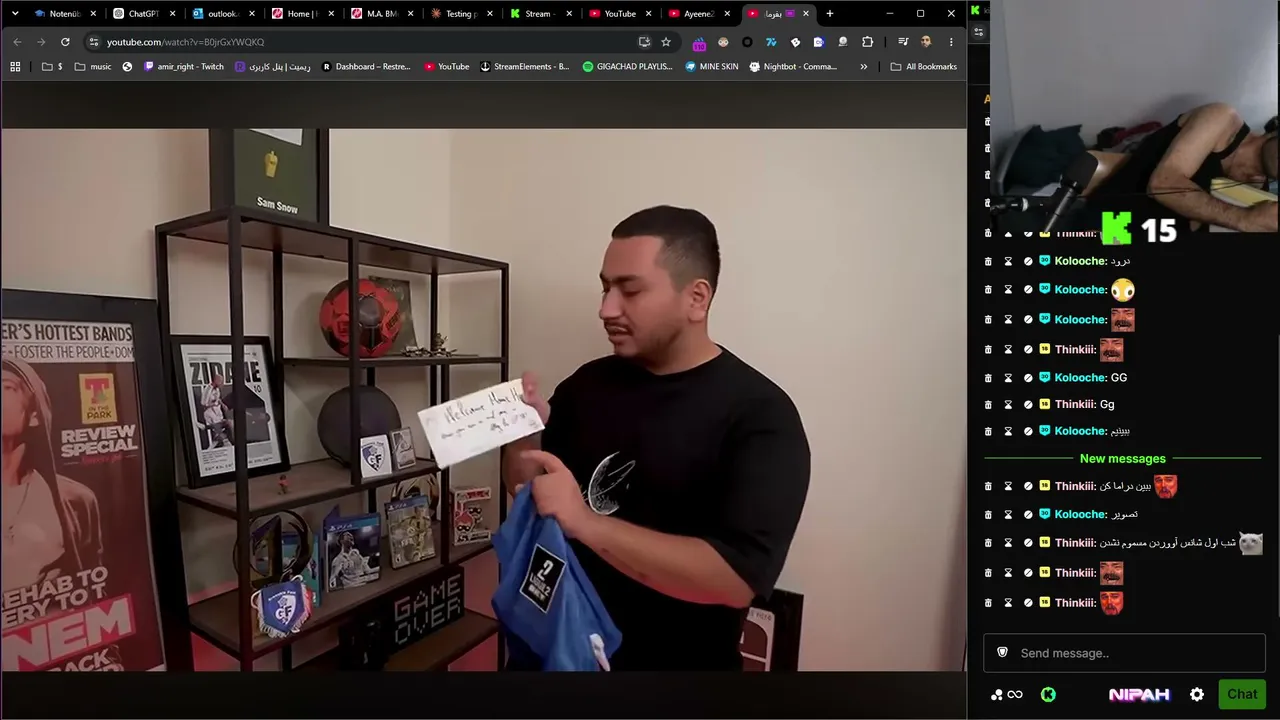Screen dimensions: 1280x720
Task: Click the youtube.com address bar URL
Action: click(x=186, y=42)
